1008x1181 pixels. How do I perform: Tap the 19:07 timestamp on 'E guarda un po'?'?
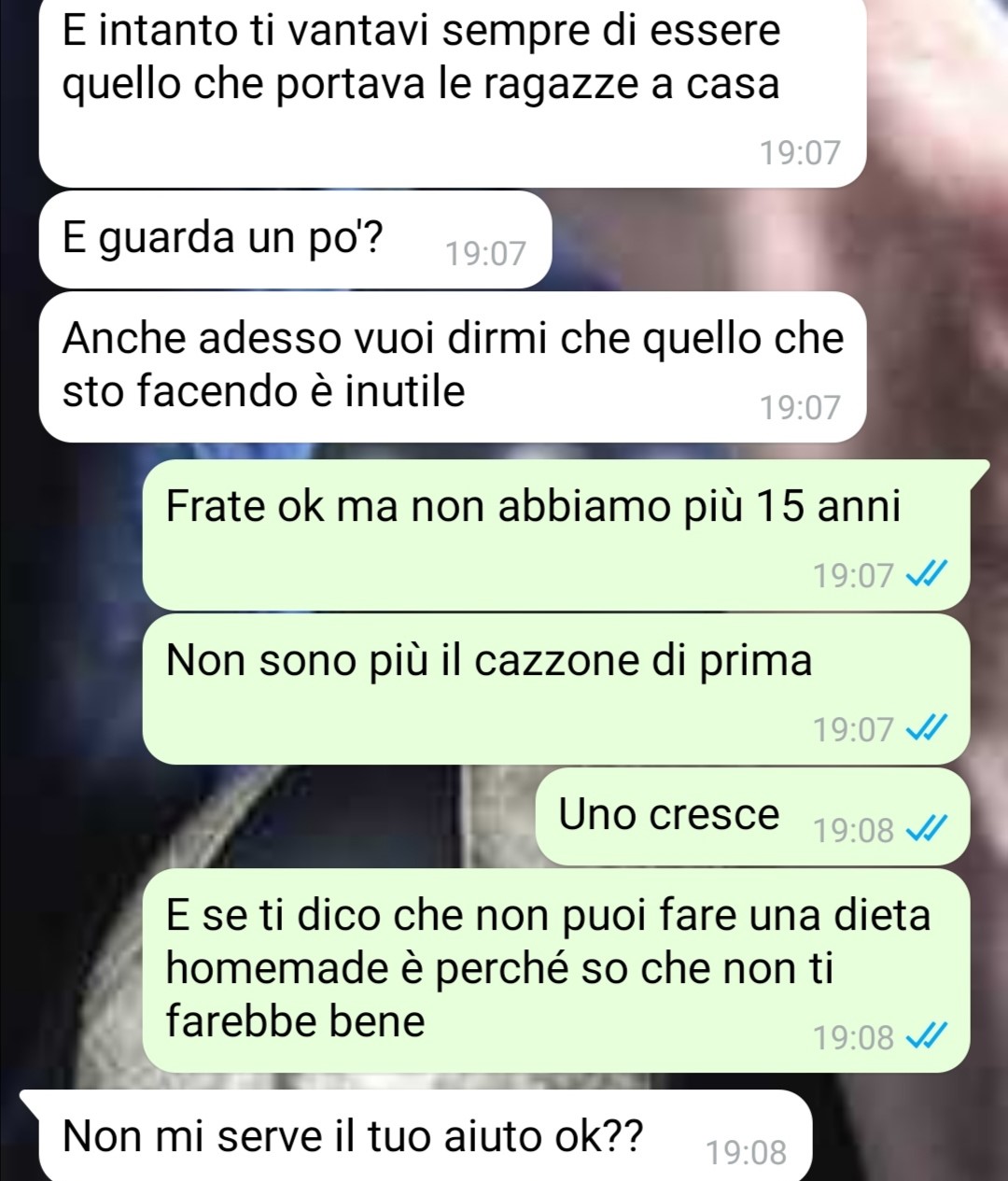(485, 253)
